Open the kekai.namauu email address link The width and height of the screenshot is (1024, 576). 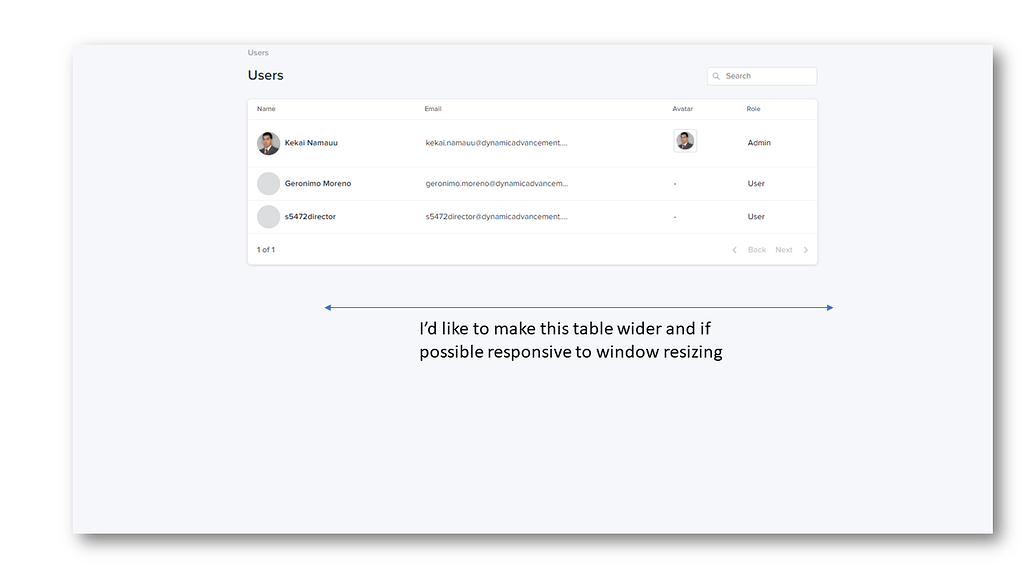click(497, 142)
